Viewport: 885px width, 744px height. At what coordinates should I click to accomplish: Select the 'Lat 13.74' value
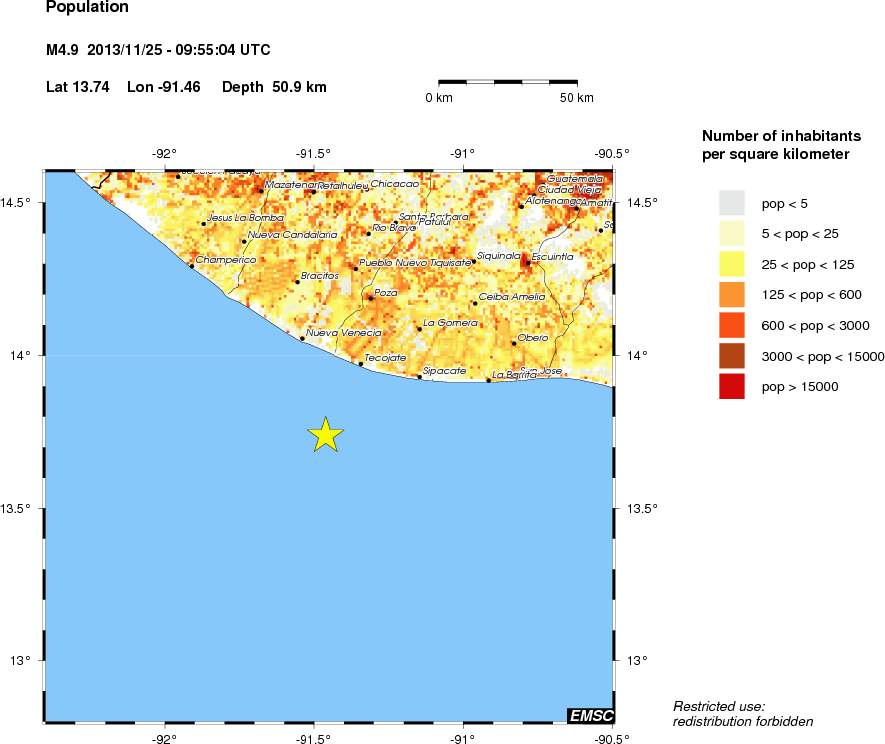click(78, 87)
